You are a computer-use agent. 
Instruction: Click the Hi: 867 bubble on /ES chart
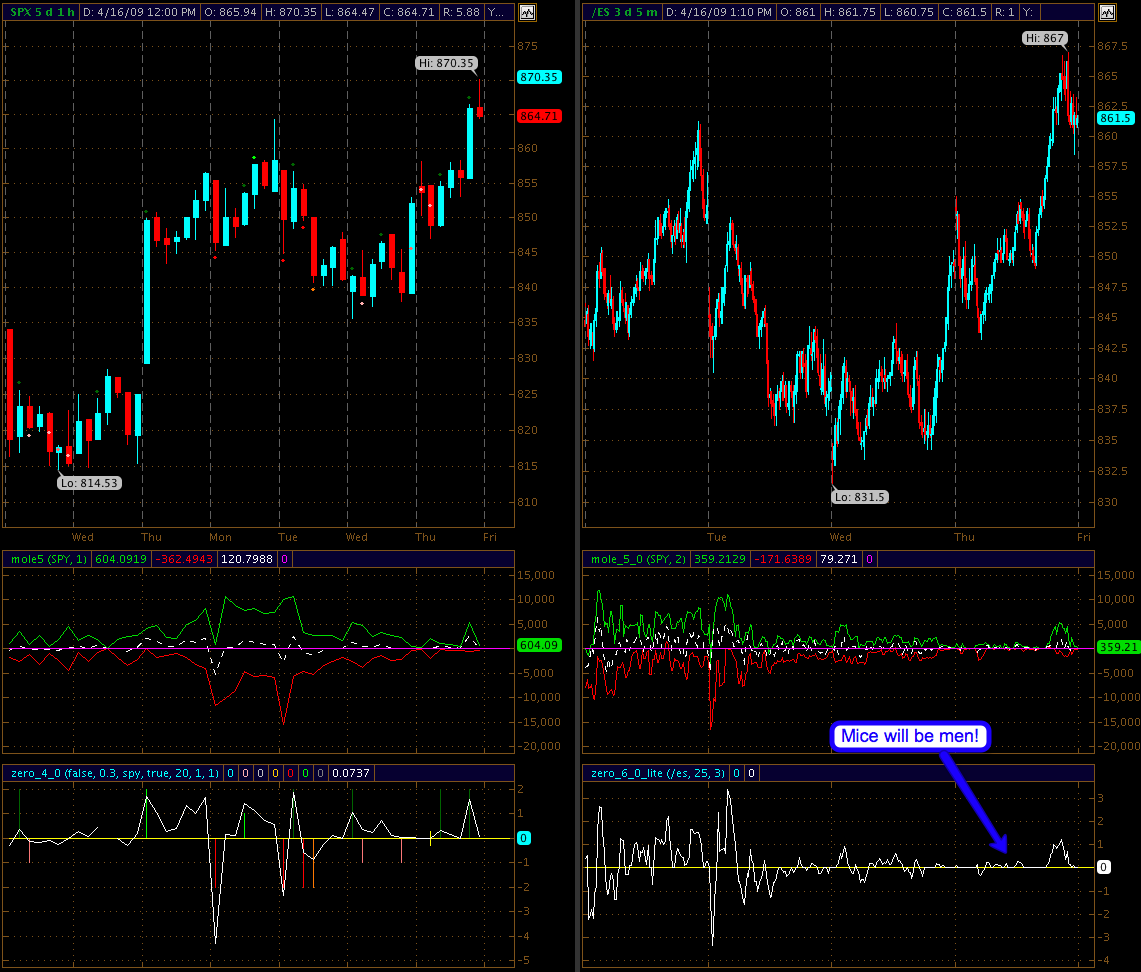coord(1043,38)
